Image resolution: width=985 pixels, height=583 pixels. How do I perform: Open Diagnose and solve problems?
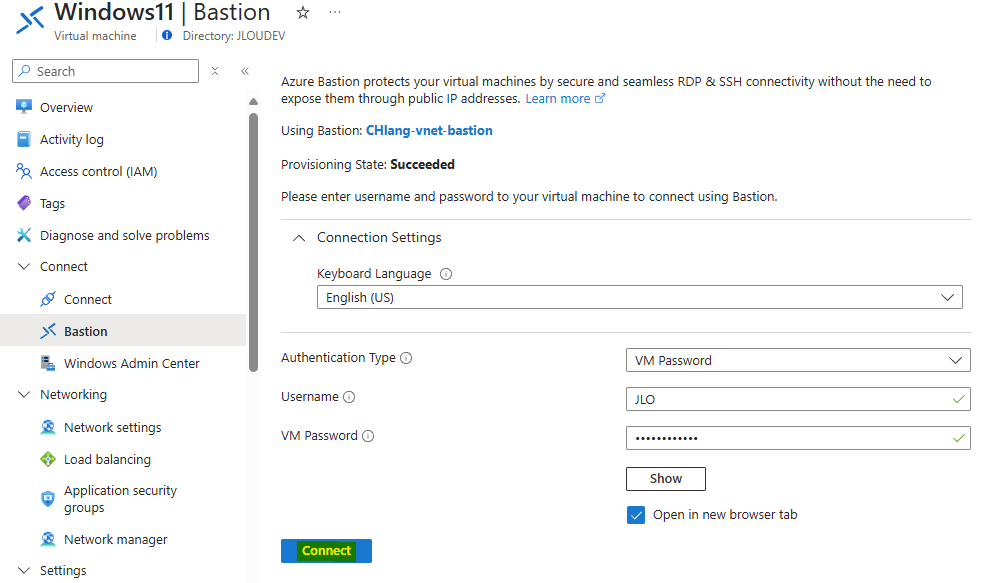[x=123, y=236]
